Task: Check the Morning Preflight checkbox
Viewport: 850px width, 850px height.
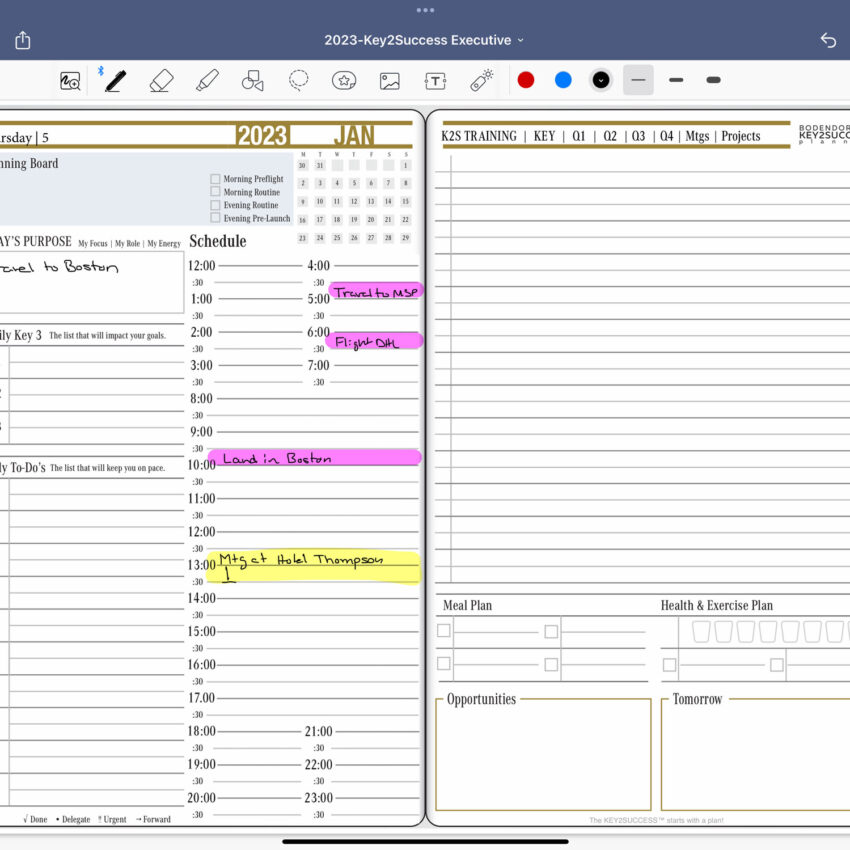Action: pyautogui.click(x=215, y=179)
